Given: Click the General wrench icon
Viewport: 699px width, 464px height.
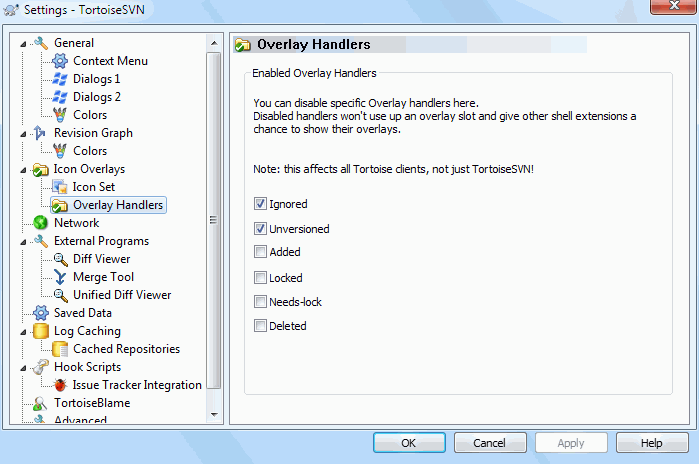Looking at the screenshot, I should pos(41,43).
